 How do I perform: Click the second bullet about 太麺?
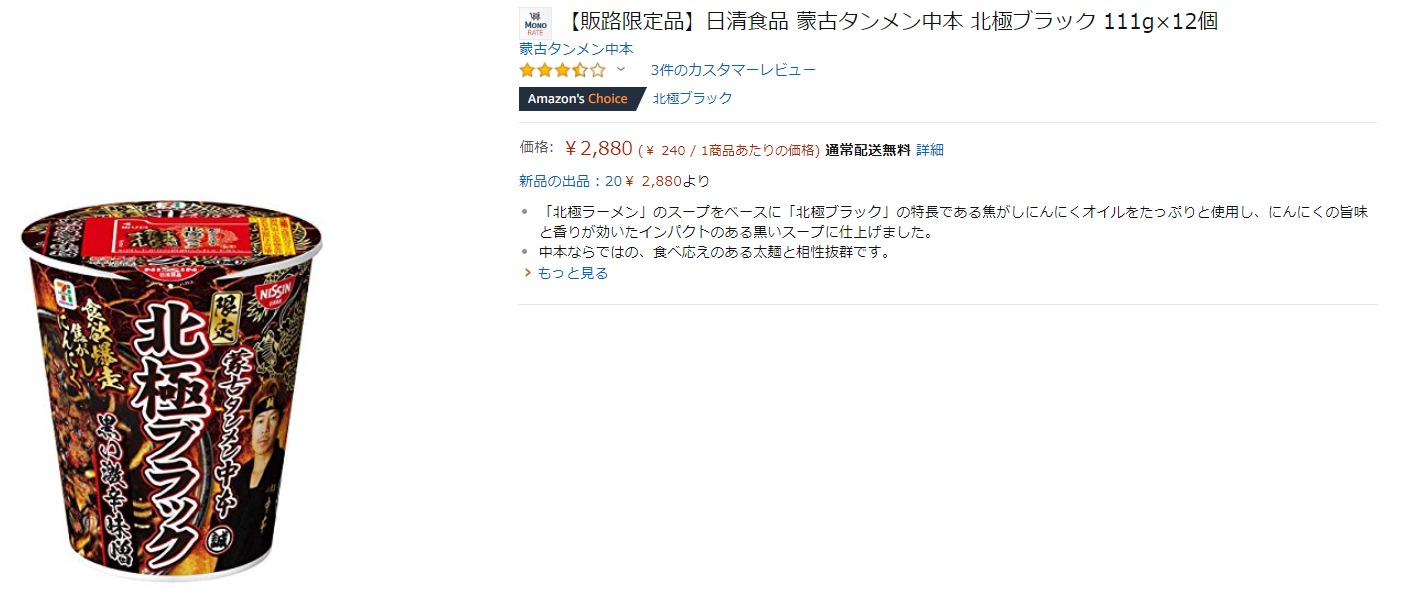tap(714, 252)
